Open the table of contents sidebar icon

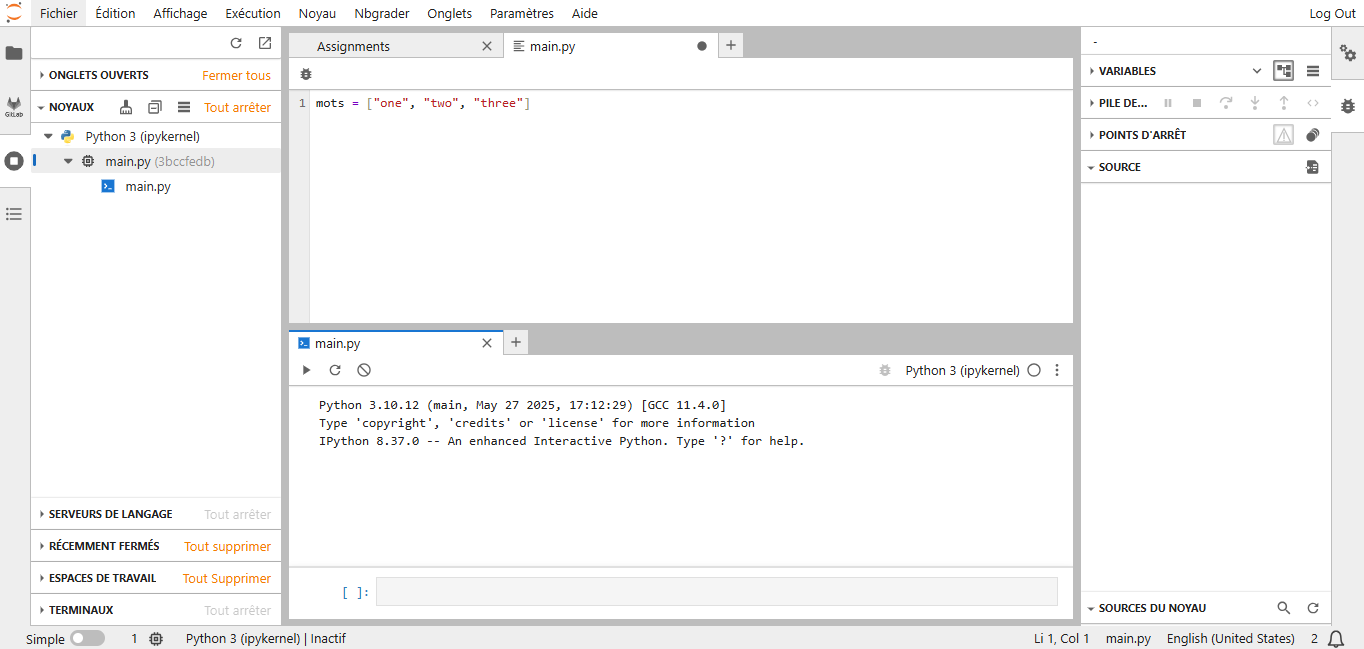point(14,214)
